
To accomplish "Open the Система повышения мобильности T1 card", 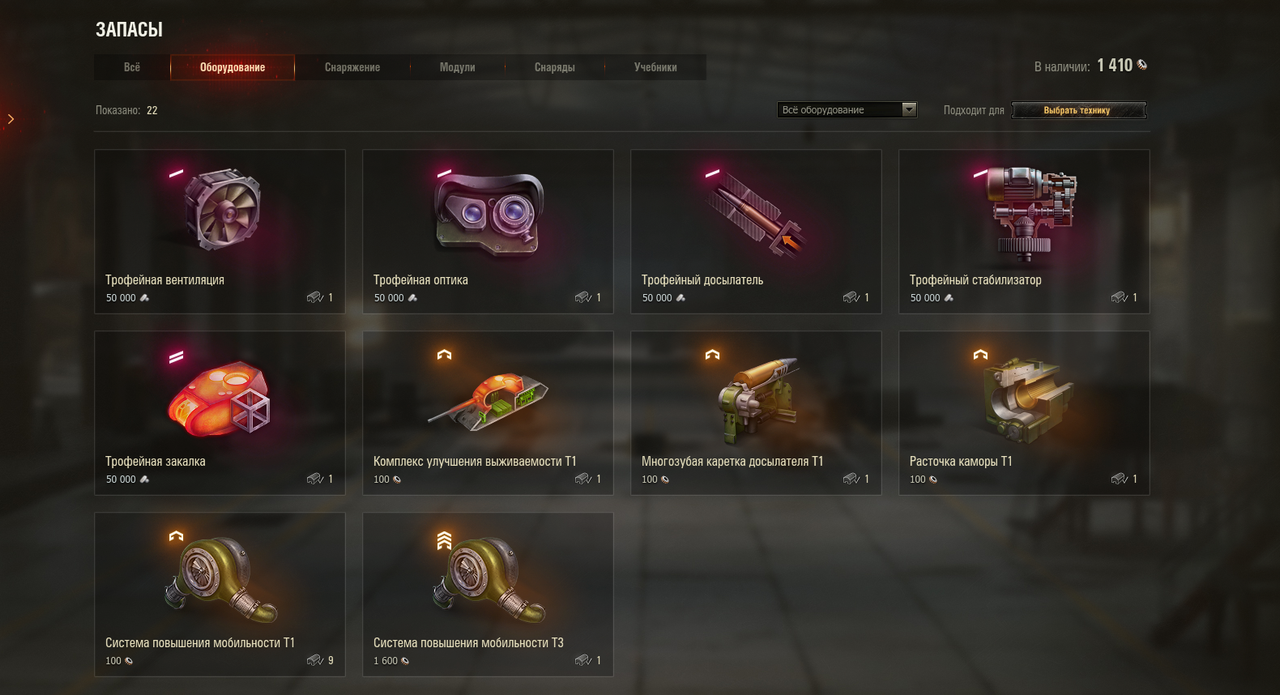I will click(x=220, y=595).
